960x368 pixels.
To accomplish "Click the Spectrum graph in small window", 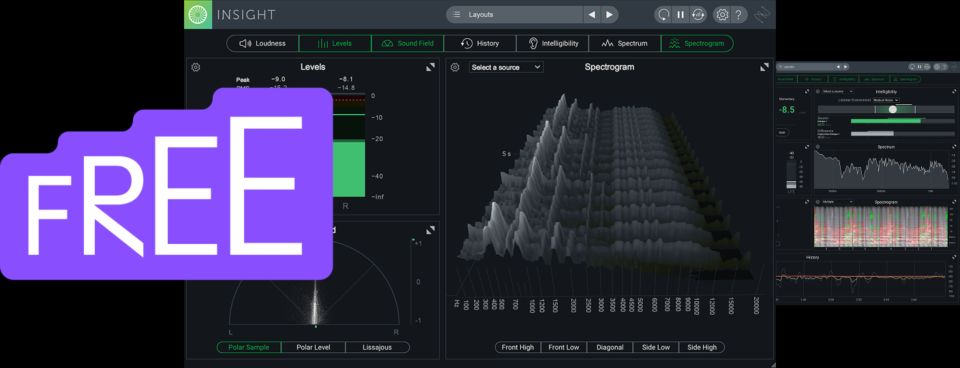I will point(882,170).
